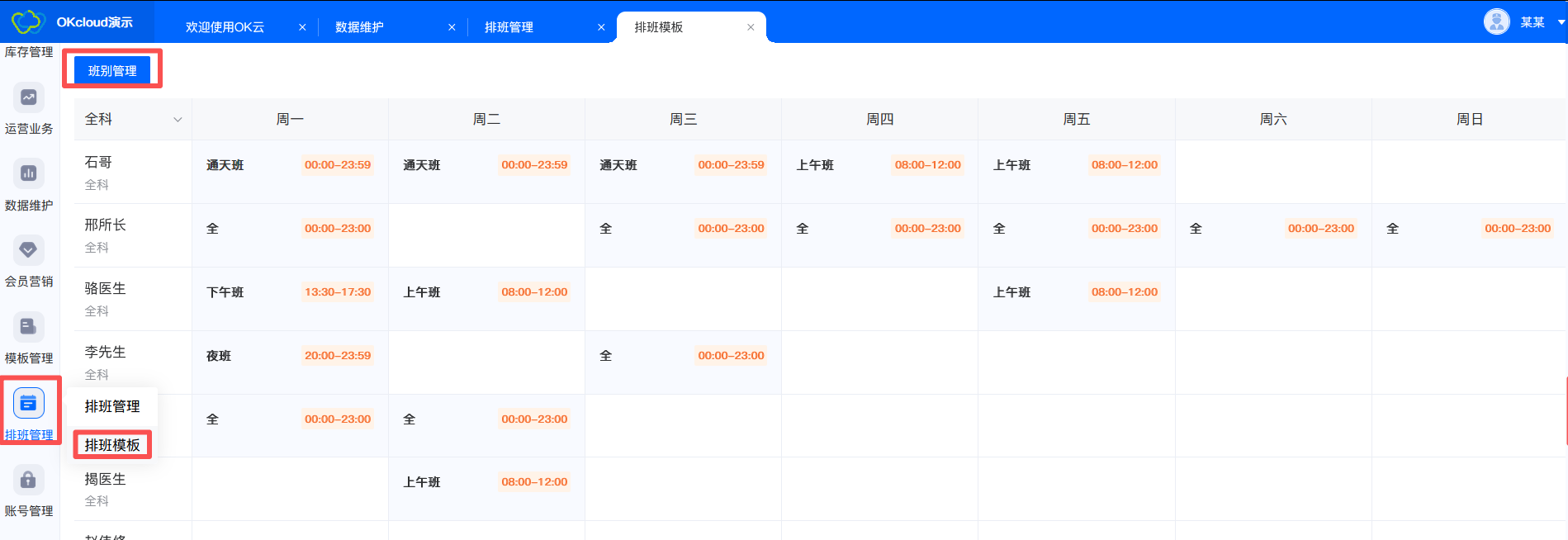Open the 运营业务 sidebar icon
Screen dimensions: 1568x540
click(x=28, y=98)
